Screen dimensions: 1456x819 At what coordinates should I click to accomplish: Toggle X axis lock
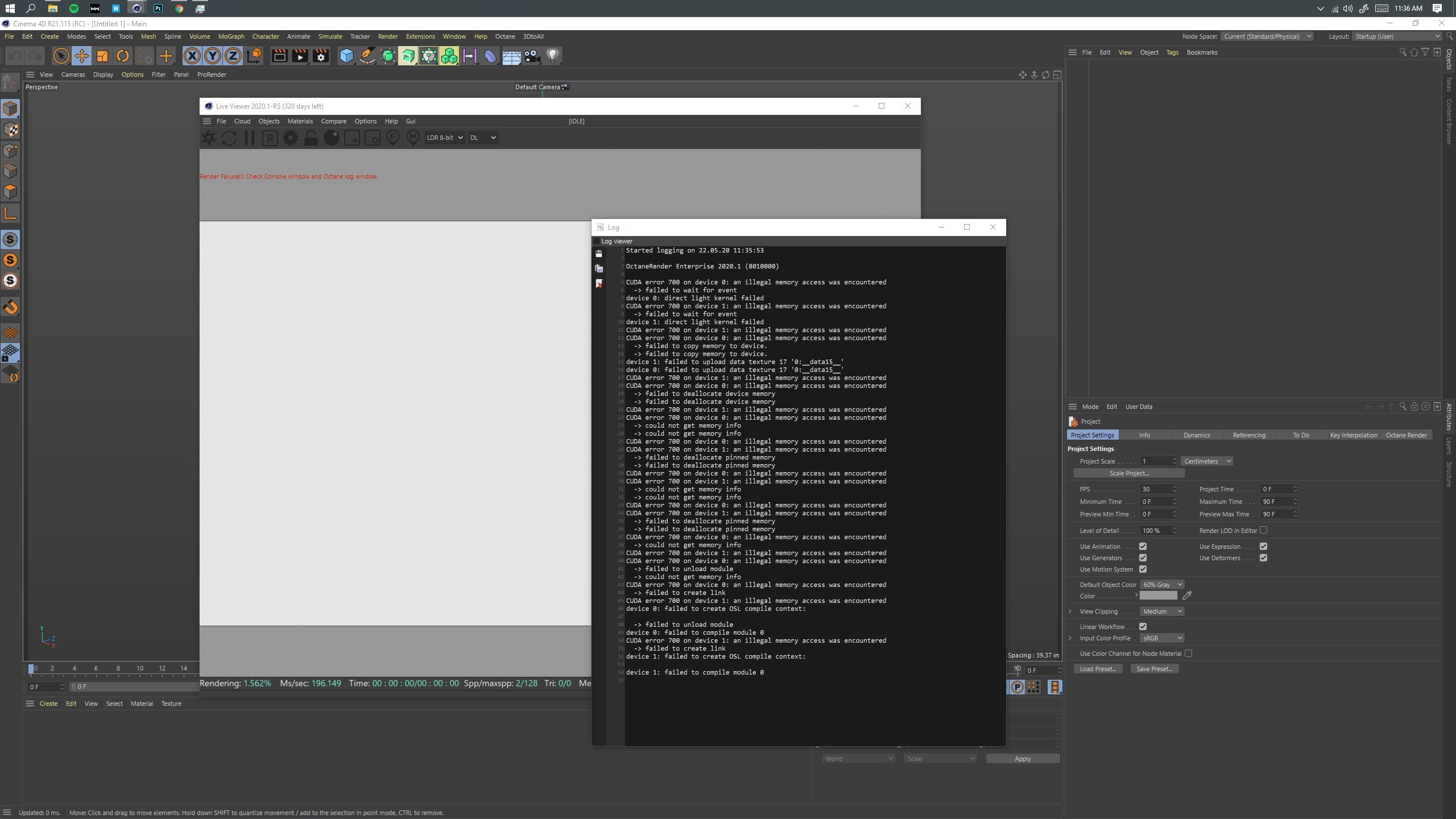coord(192,56)
